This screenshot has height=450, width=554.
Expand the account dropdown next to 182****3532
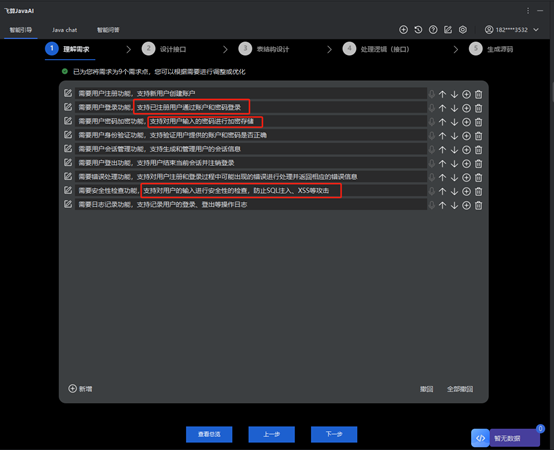(536, 30)
